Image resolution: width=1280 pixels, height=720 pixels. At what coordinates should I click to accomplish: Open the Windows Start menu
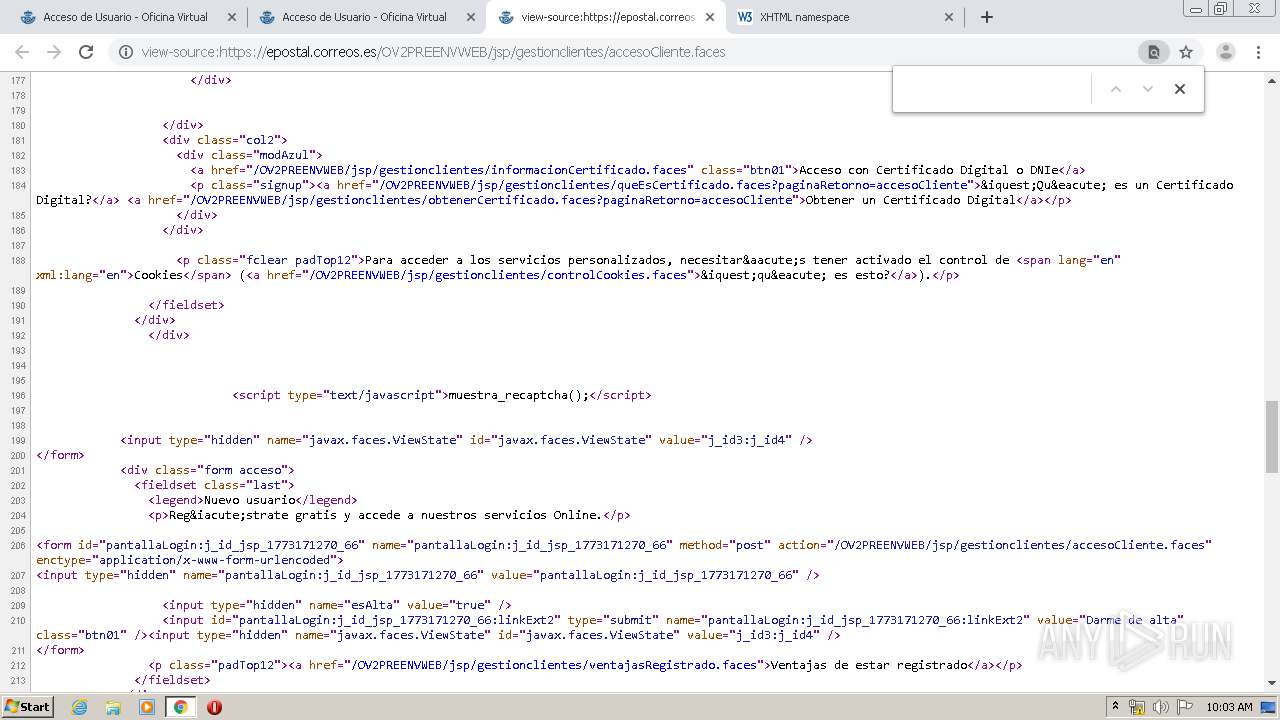tap(27, 706)
